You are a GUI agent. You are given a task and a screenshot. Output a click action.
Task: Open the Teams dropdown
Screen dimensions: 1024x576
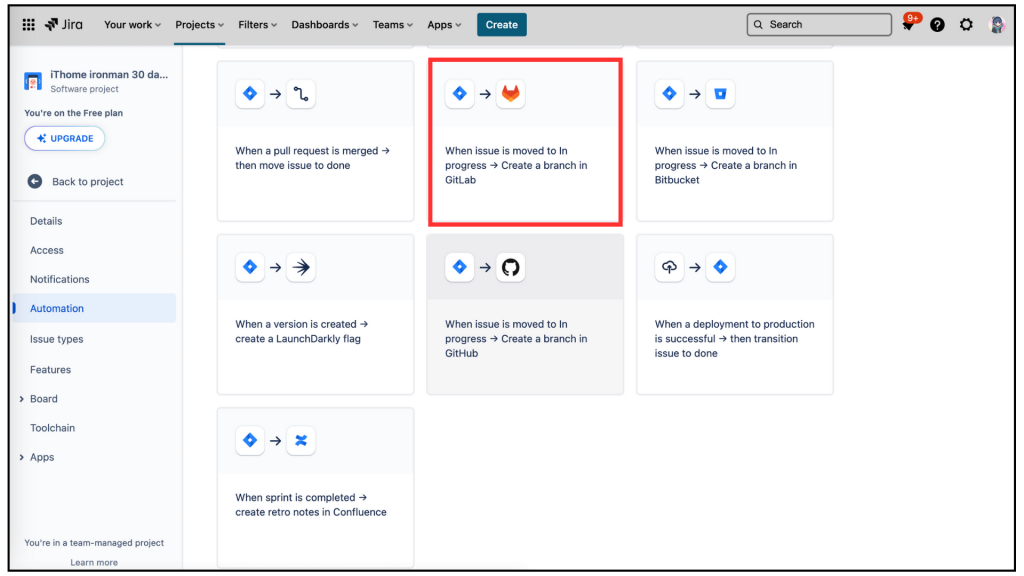[392, 25]
